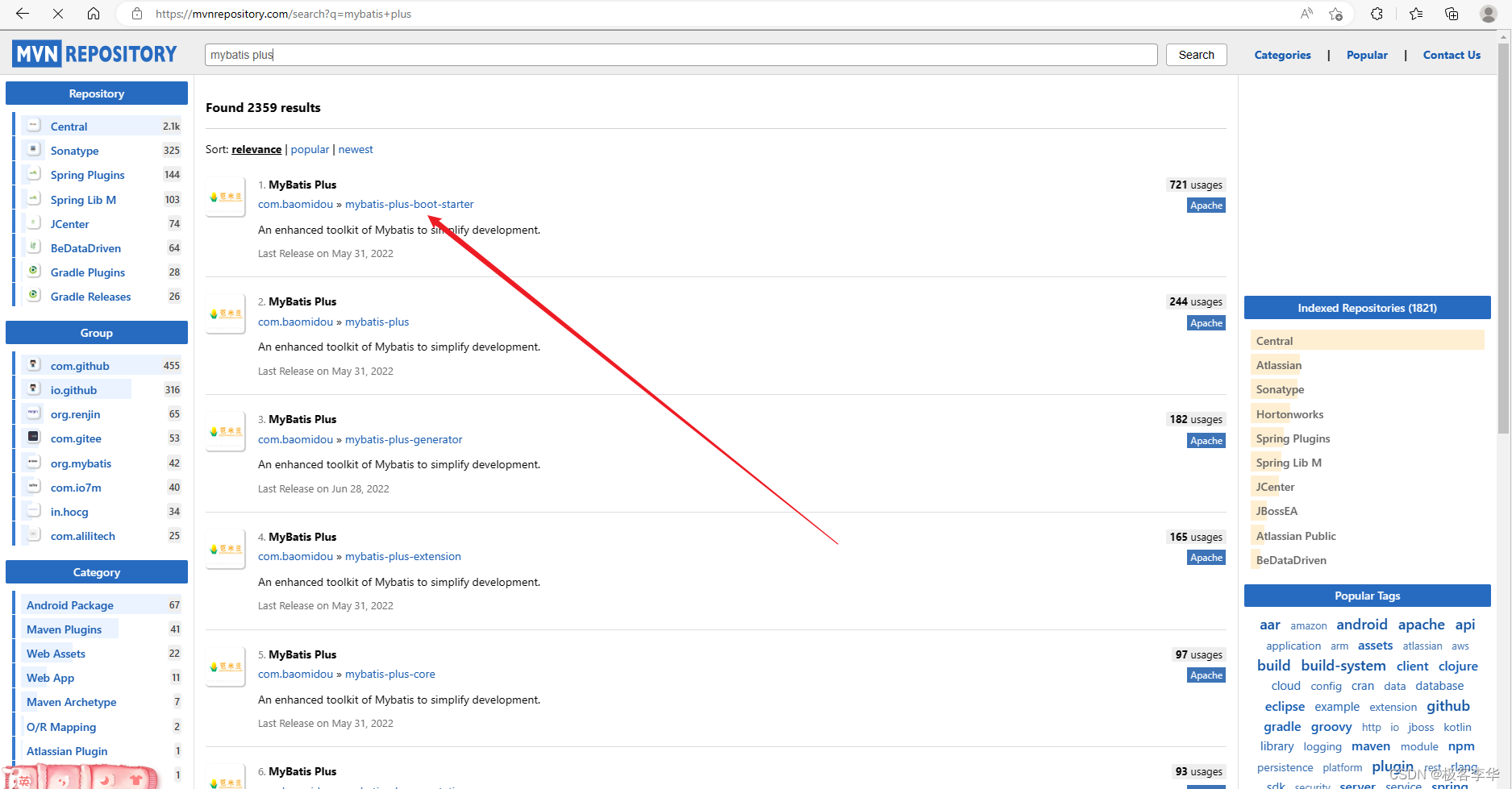This screenshot has height=789, width=1512.
Task: Stop loading the page with the X button
Action: click(58, 14)
